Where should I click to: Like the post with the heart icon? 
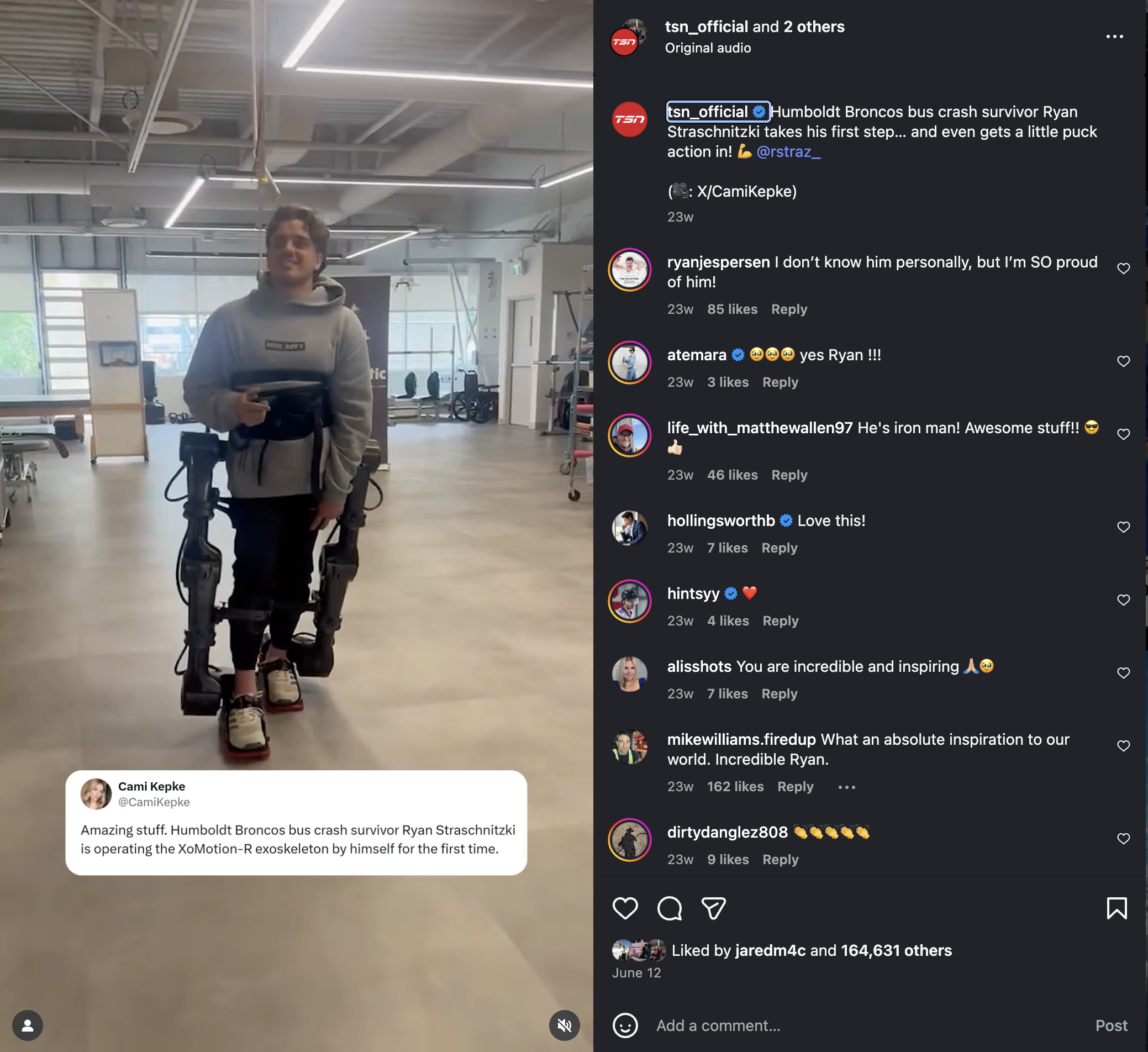click(625, 908)
